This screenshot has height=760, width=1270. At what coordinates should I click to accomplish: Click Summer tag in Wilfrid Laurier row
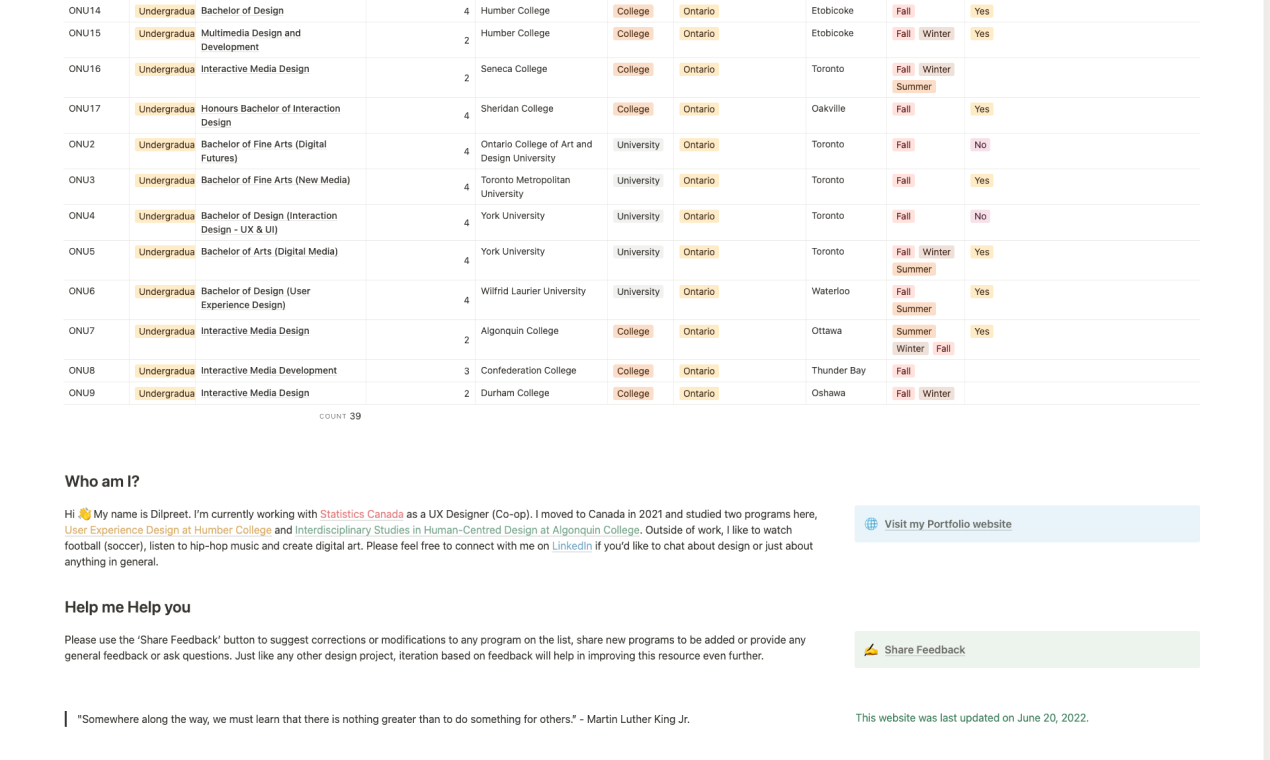[x=914, y=309]
